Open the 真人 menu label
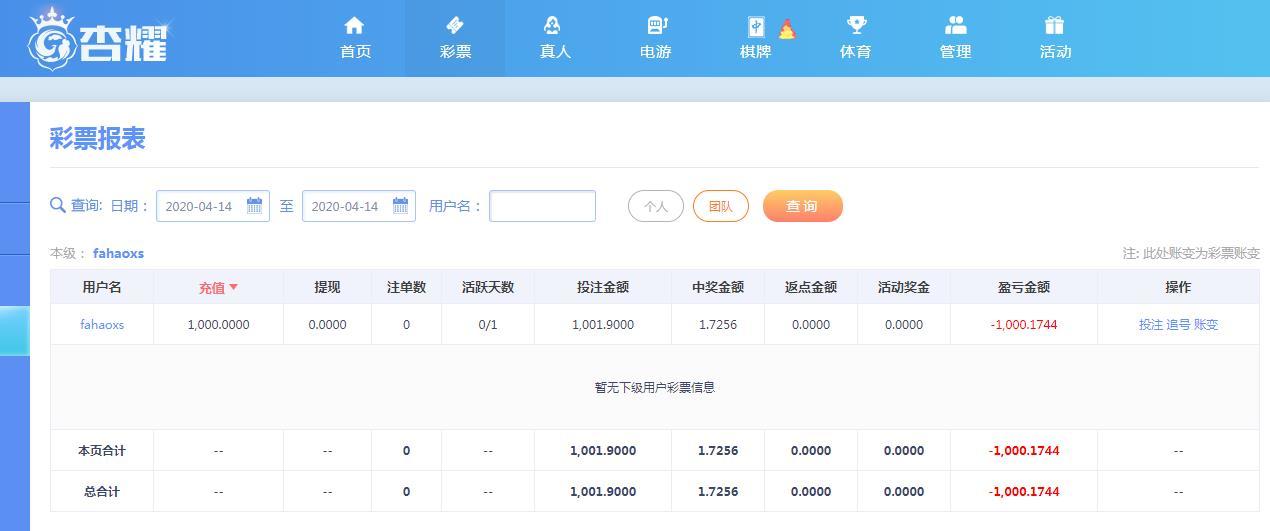The width and height of the screenshot is (1270, 531). (555, 52)
